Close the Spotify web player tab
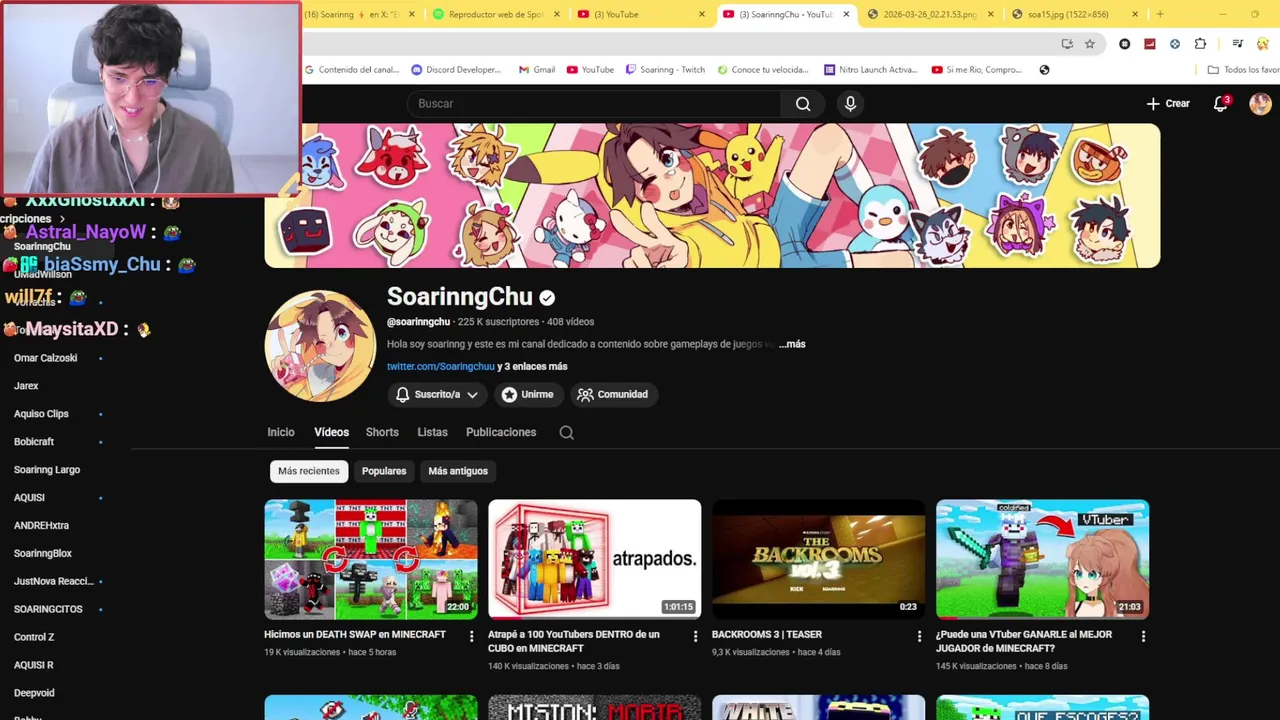 (x=556, y=15)
